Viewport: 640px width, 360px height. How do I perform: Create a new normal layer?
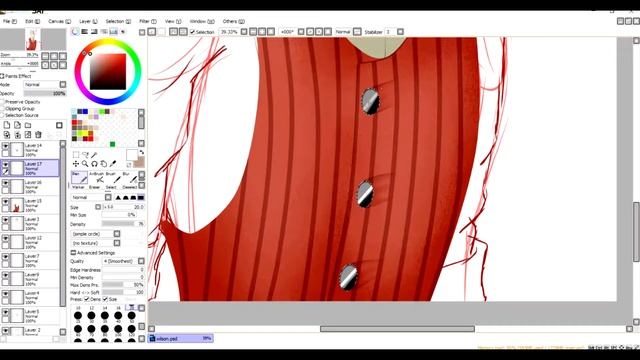click(x=7, y=125)
